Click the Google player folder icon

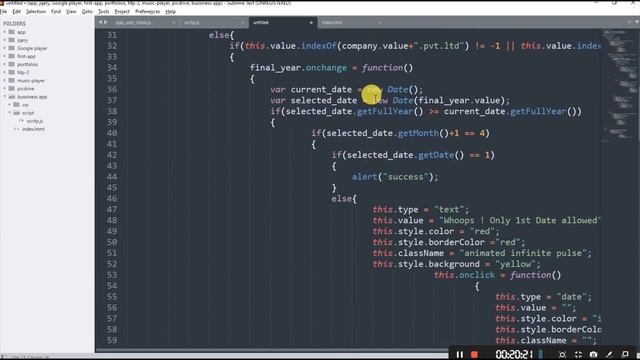click(11, 48)
